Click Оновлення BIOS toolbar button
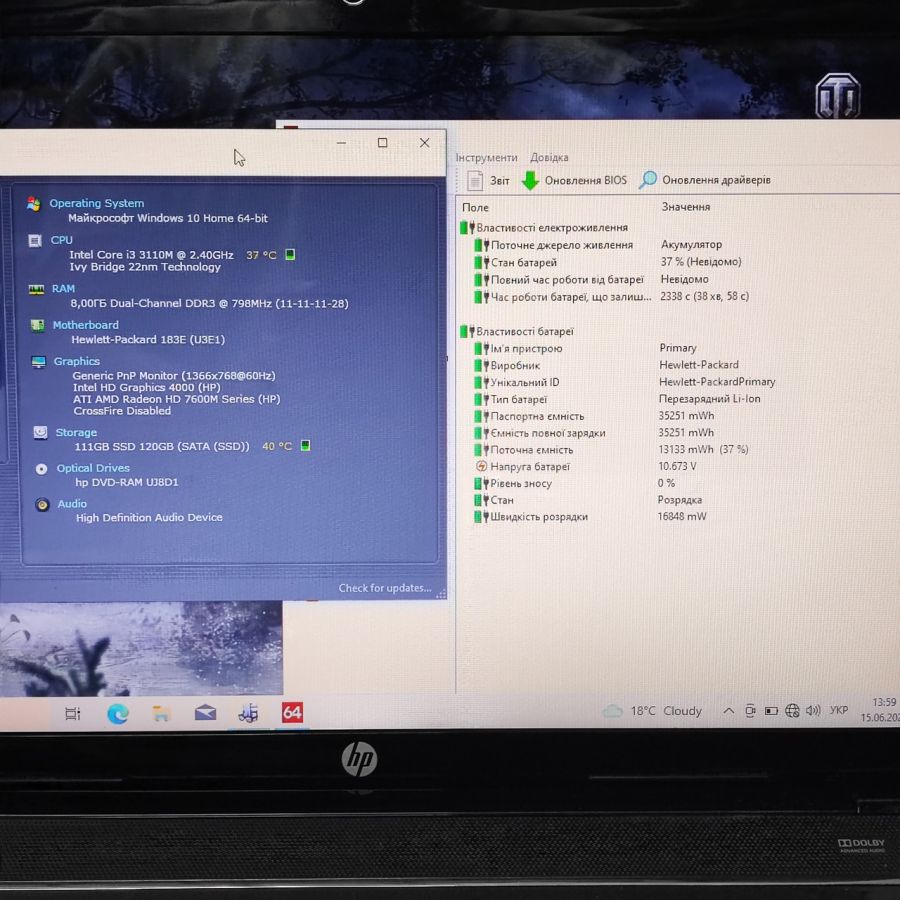900x900 pixels. 575,180
